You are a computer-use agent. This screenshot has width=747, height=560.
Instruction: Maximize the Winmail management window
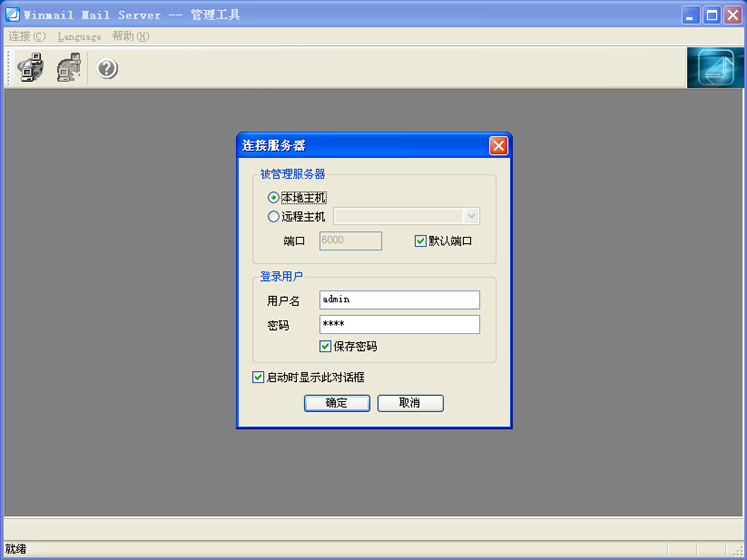pyautogui.click(x=712, y=15)
